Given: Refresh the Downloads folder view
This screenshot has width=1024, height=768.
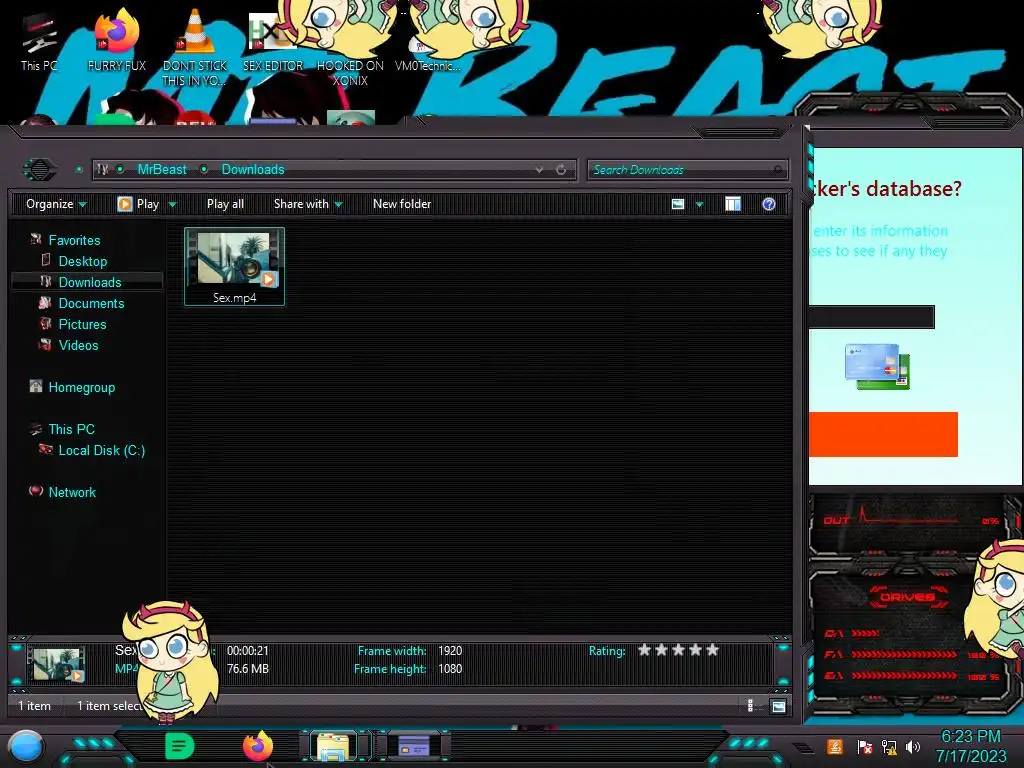Looking at the screenshot, I should click(x=561, y=170).
